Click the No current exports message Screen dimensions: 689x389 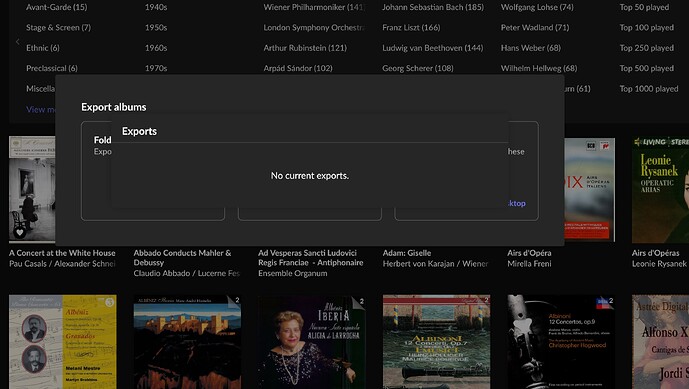(x=310, y=175)
